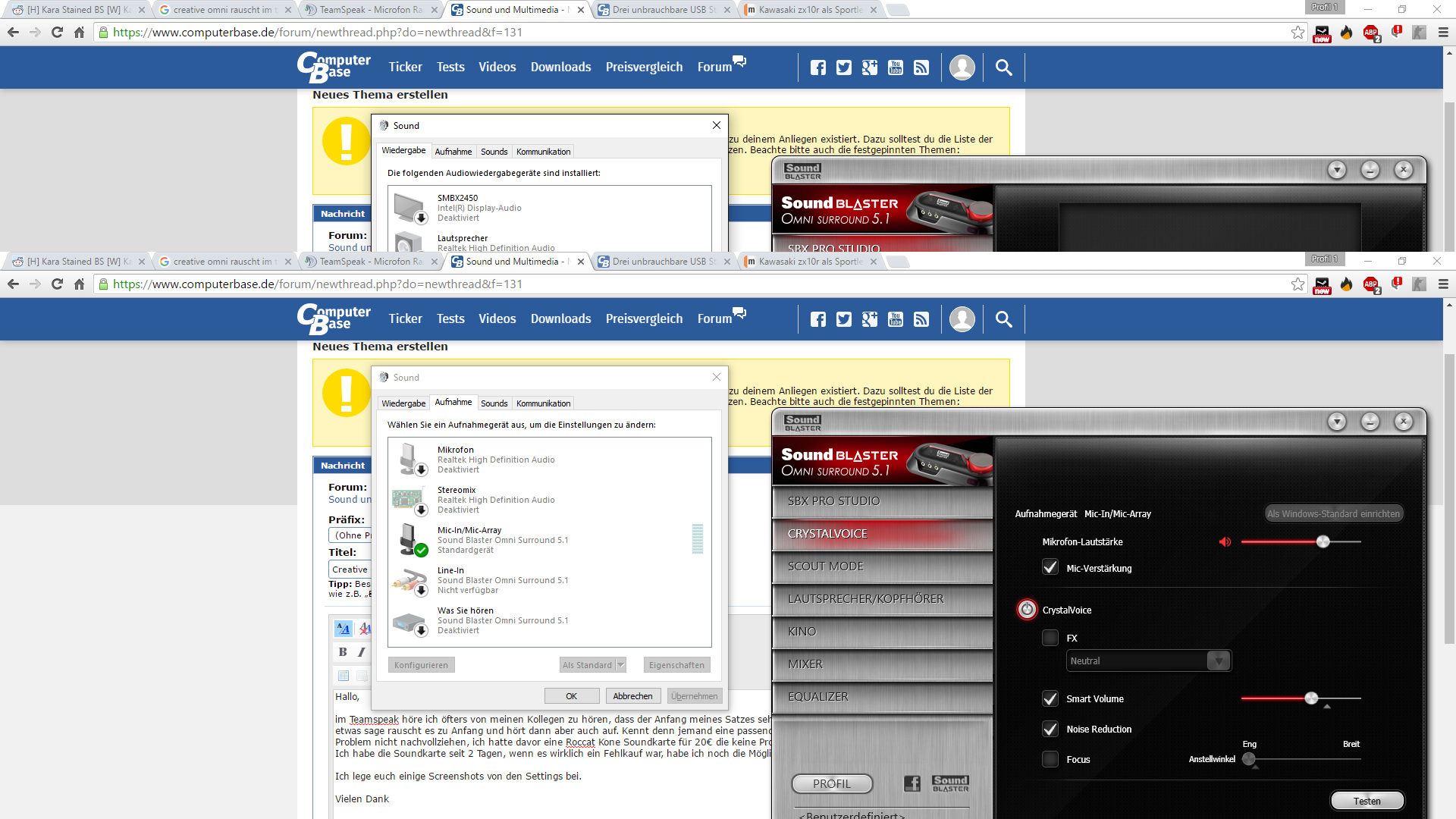Click Mikrofon-Lautstärke slider knob
This screenshot has width=1456, height=819.
1323,541
